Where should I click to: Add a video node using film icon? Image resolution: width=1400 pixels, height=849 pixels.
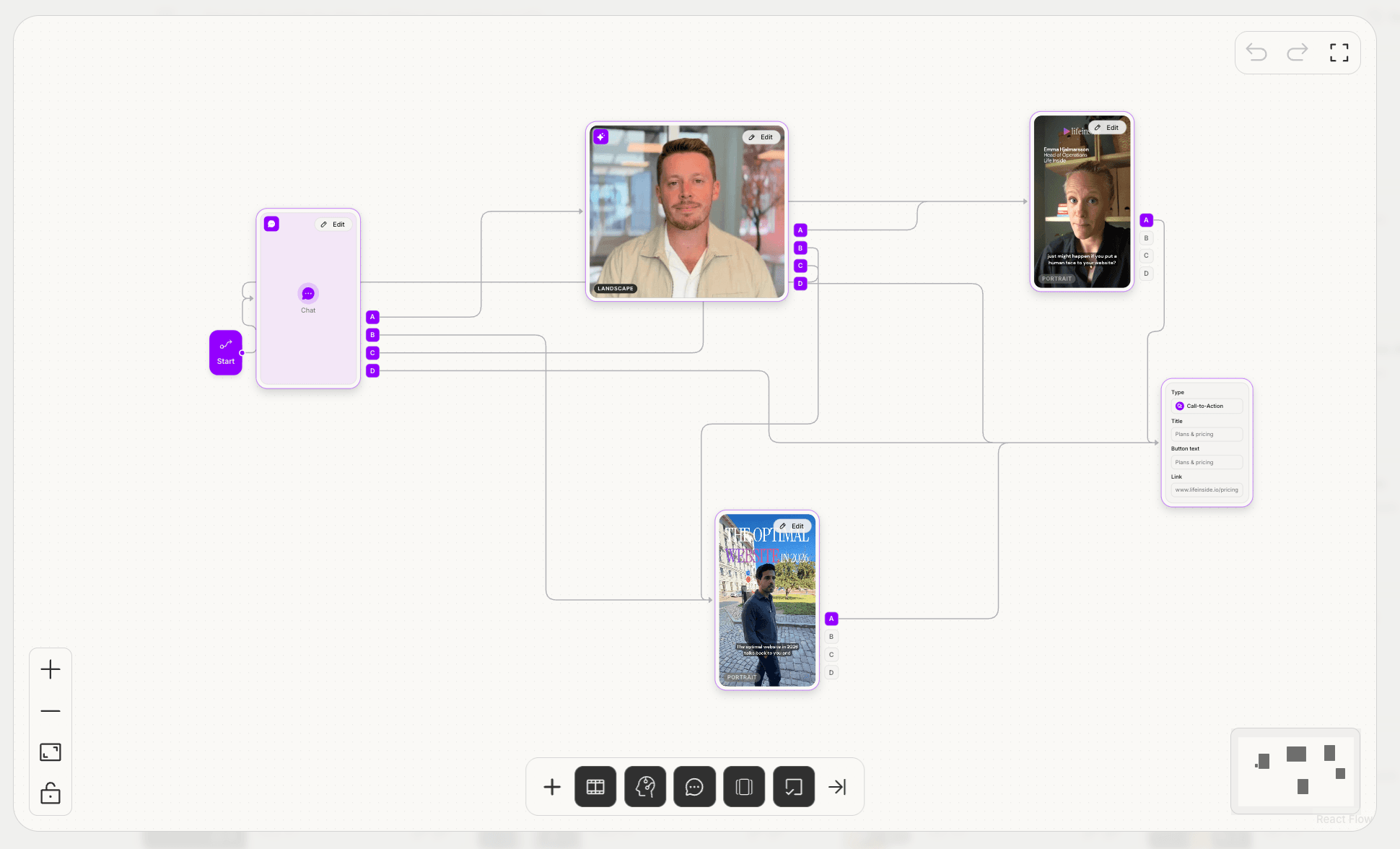pos(595,787)
